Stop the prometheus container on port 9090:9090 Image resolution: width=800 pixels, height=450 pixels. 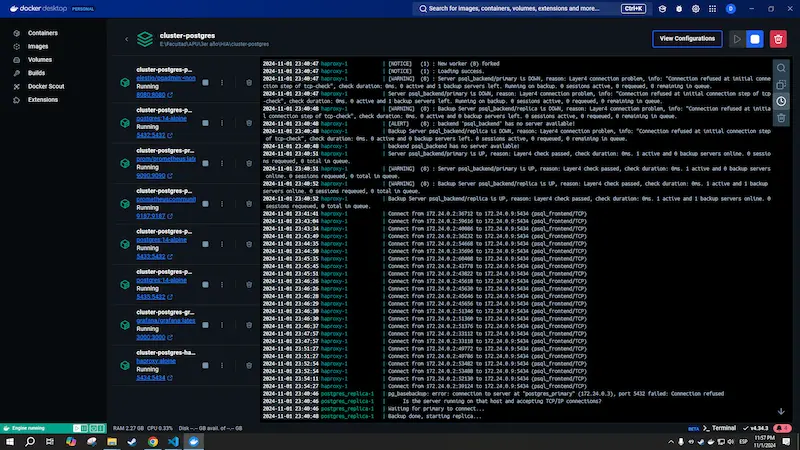205,163
